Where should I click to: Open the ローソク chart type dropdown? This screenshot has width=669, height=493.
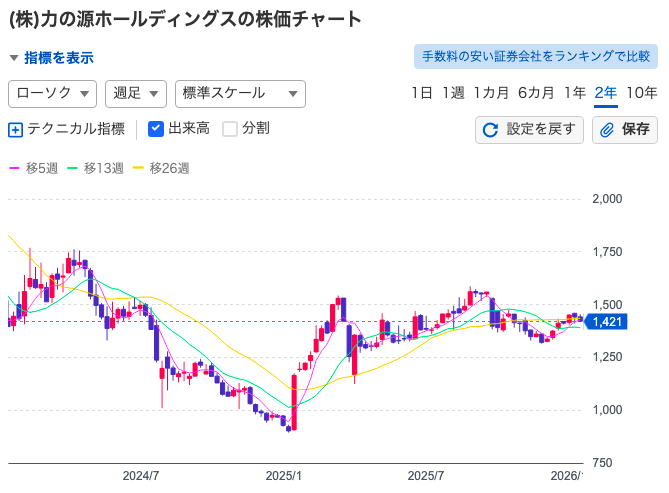[52, 93]
